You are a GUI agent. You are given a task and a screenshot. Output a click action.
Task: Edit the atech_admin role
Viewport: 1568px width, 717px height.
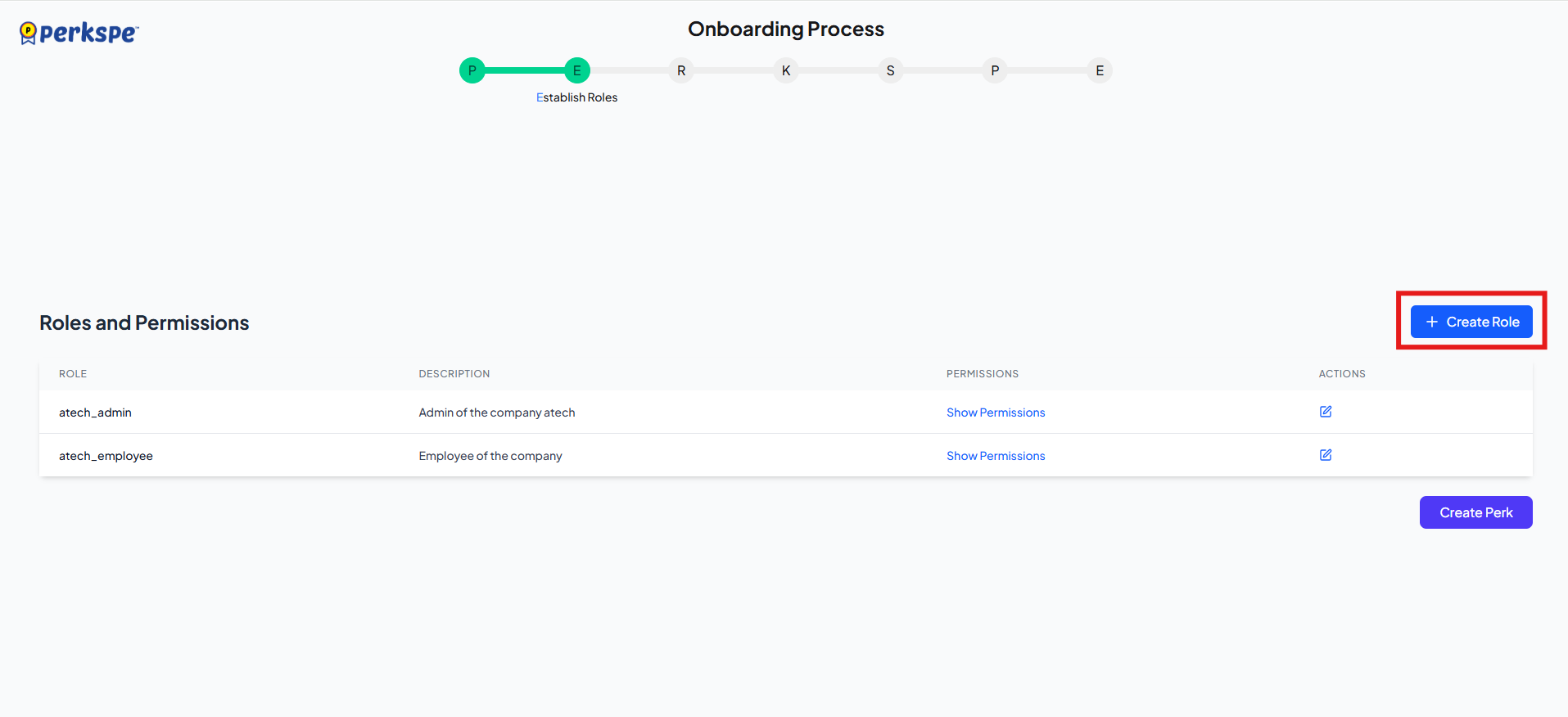point(1325,412)
